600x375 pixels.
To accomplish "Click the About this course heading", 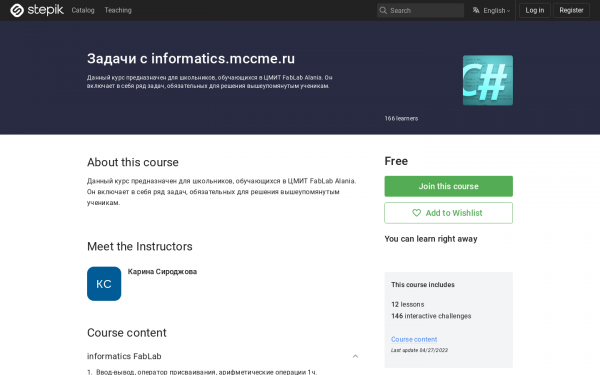I will click(133, 162).
